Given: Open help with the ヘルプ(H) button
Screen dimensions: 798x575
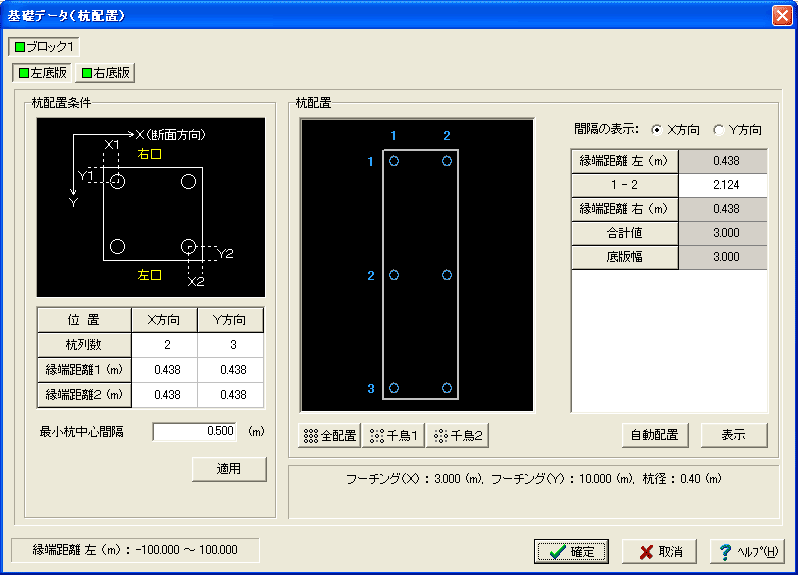Looking at the screenshot, I should (x=748, y=552).
